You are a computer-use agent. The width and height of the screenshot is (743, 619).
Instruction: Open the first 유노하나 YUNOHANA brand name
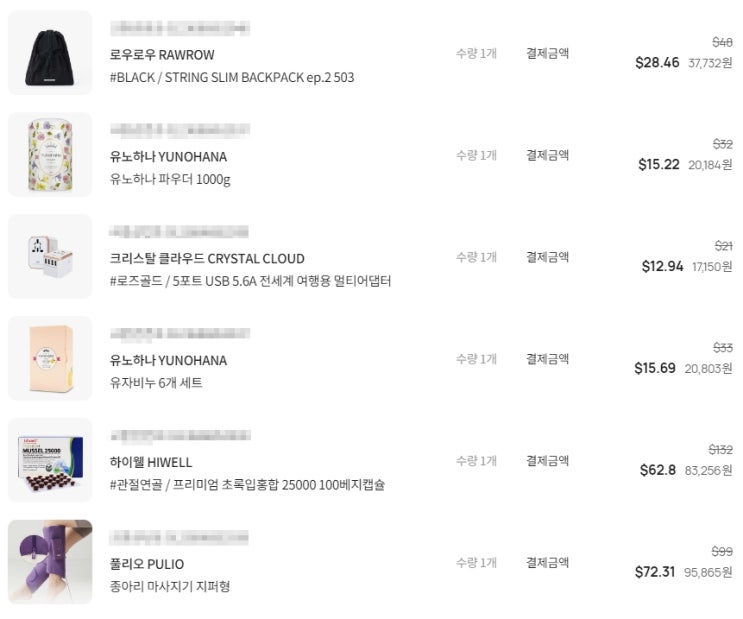coord(168,157)
